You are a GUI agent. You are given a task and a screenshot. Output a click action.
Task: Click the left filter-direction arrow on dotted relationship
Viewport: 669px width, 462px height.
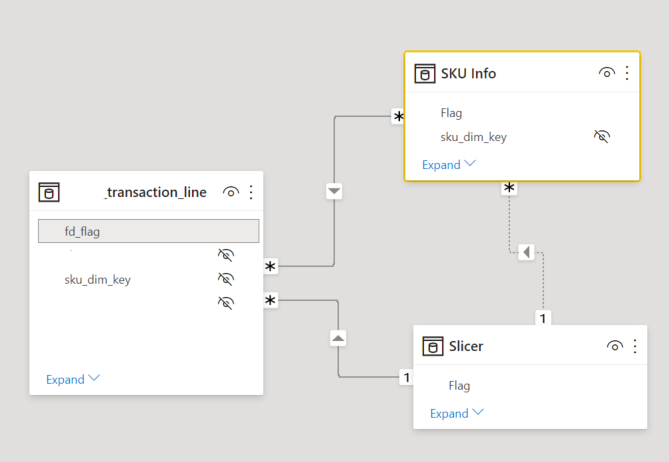coord(526,252)
